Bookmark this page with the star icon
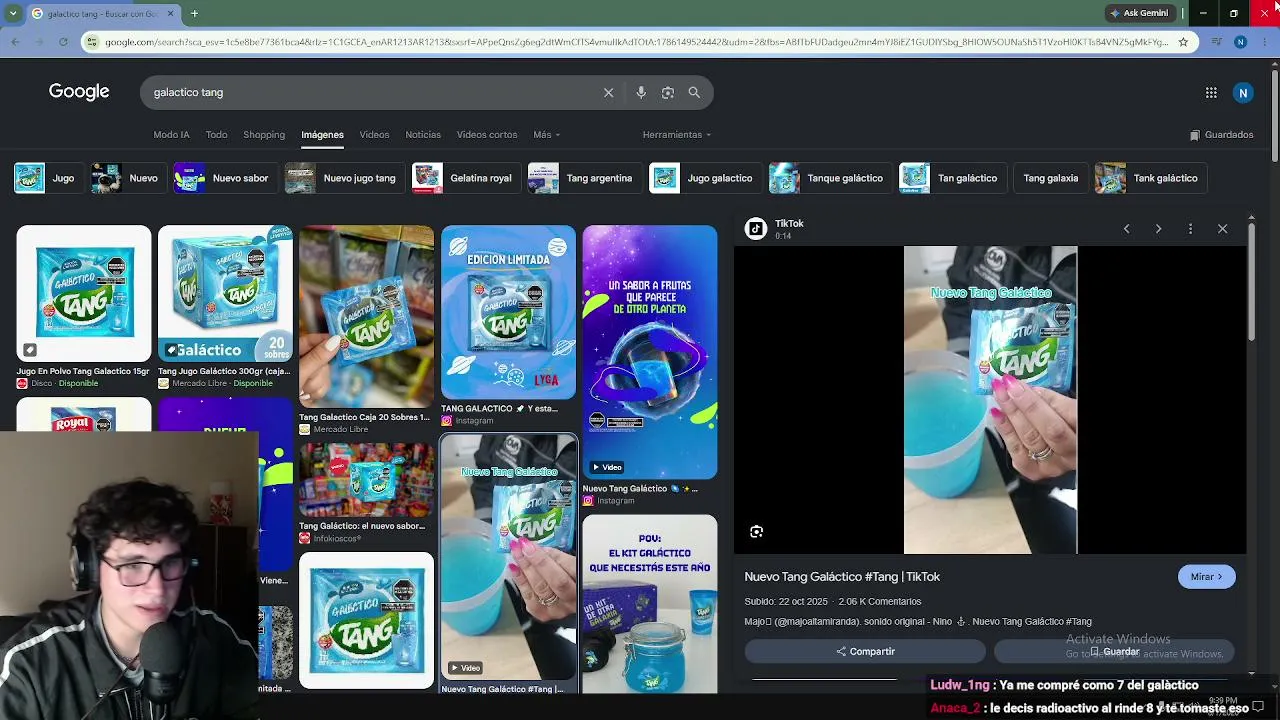 1183,42
